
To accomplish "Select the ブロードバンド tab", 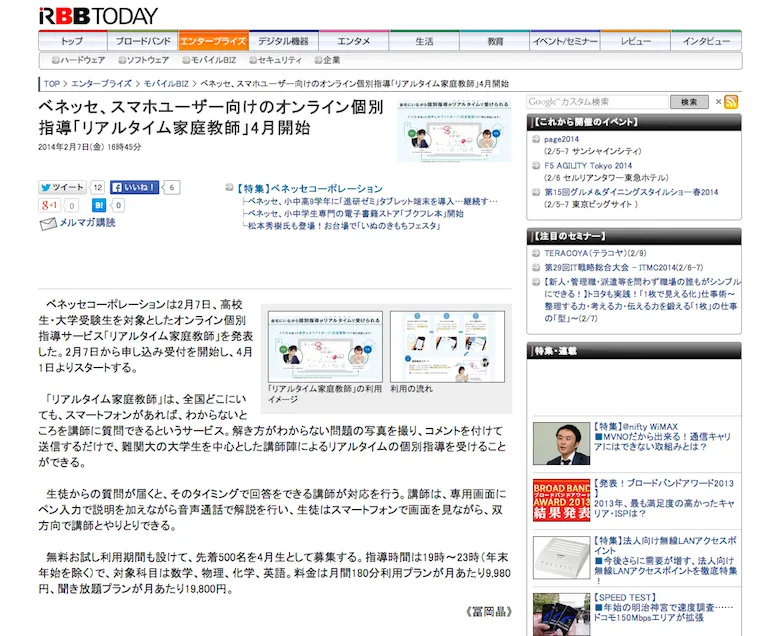I will (143, 41).
